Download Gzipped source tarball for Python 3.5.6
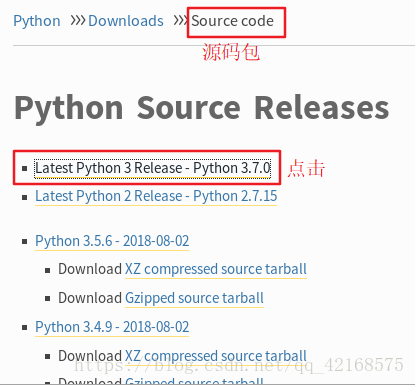This screenshot has width=415, height=385. pyautogui.click(x=194, y=298)
